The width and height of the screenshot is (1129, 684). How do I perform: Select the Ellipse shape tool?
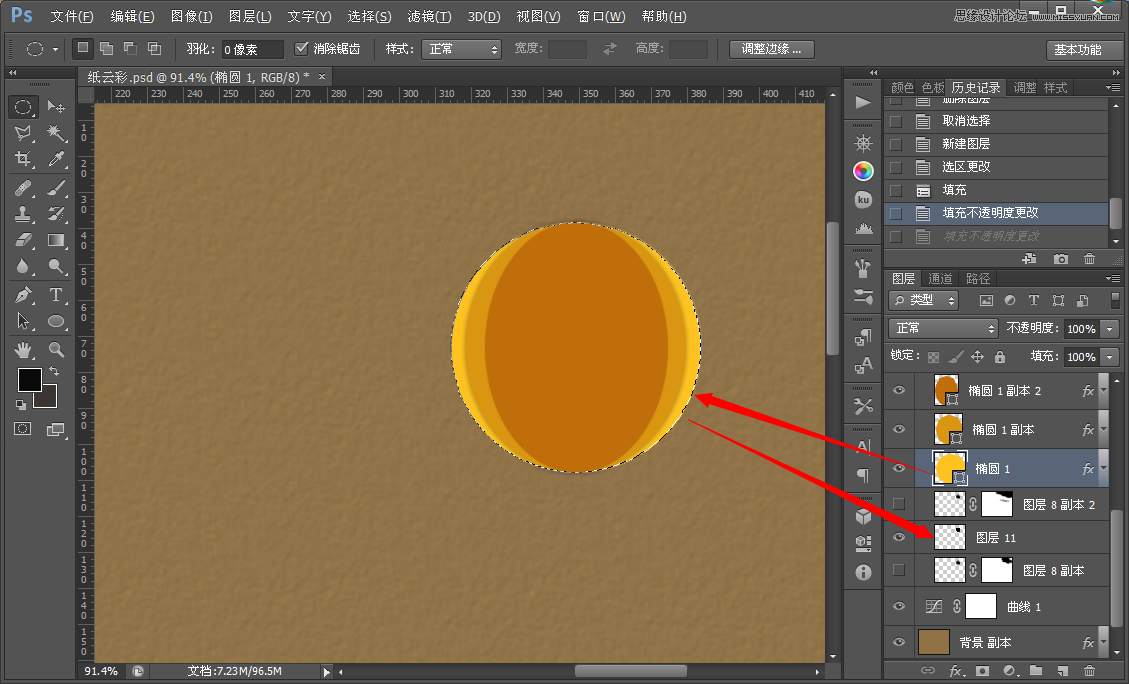[56, 321]
